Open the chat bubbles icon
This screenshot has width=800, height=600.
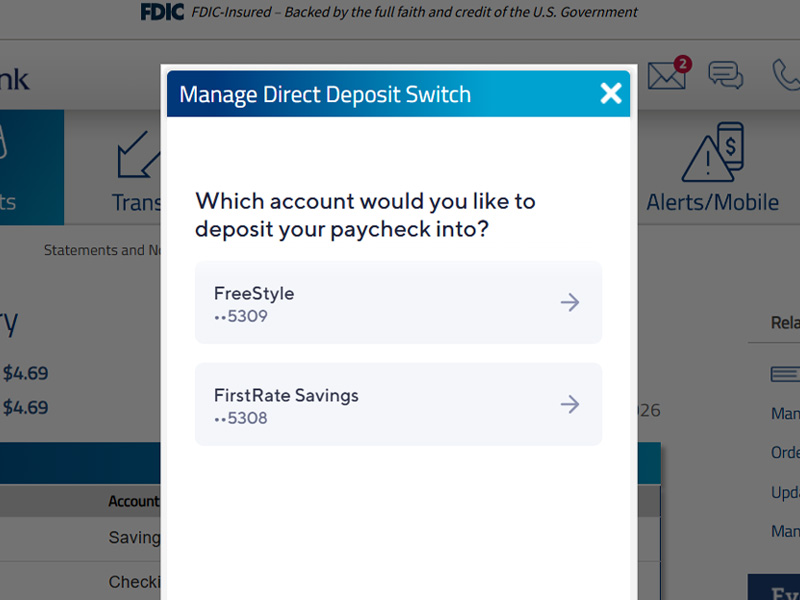click(725, 75)
